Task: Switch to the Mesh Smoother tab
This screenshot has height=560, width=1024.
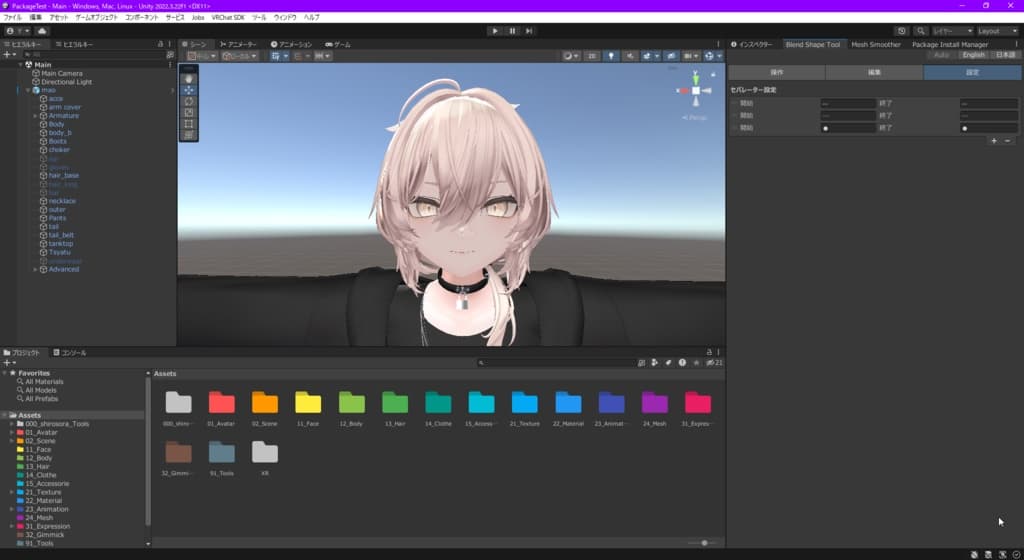Action: [876, 44]
